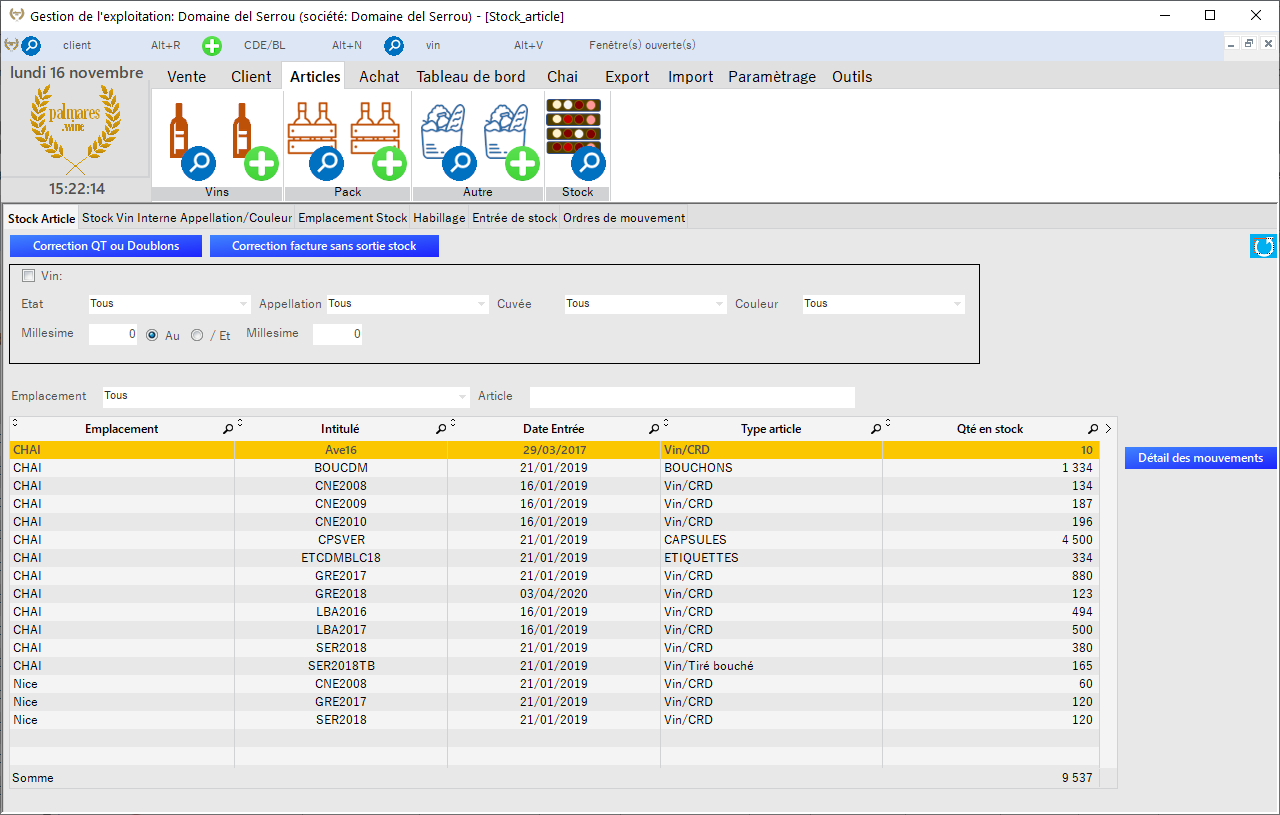Click the Article search input field
Image resolution: width=1280 pixels, height=815 pixels.
[x=691, y=397]
